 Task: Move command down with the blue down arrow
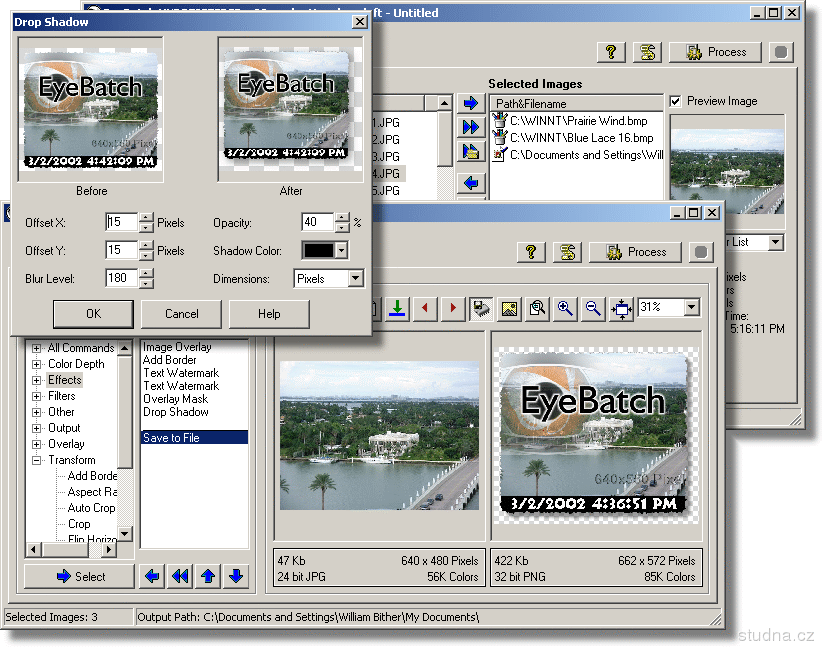236,576
